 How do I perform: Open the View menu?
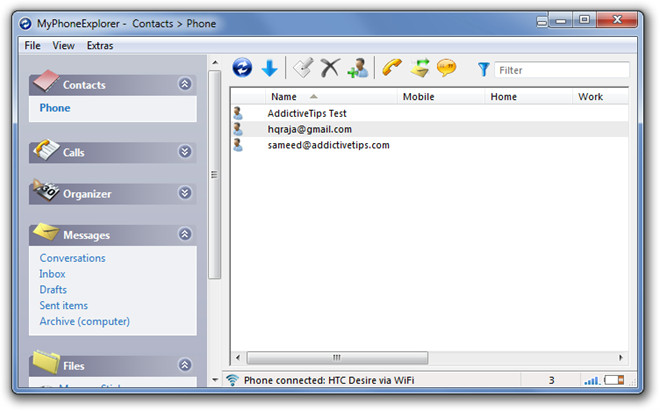coord(63,45)
